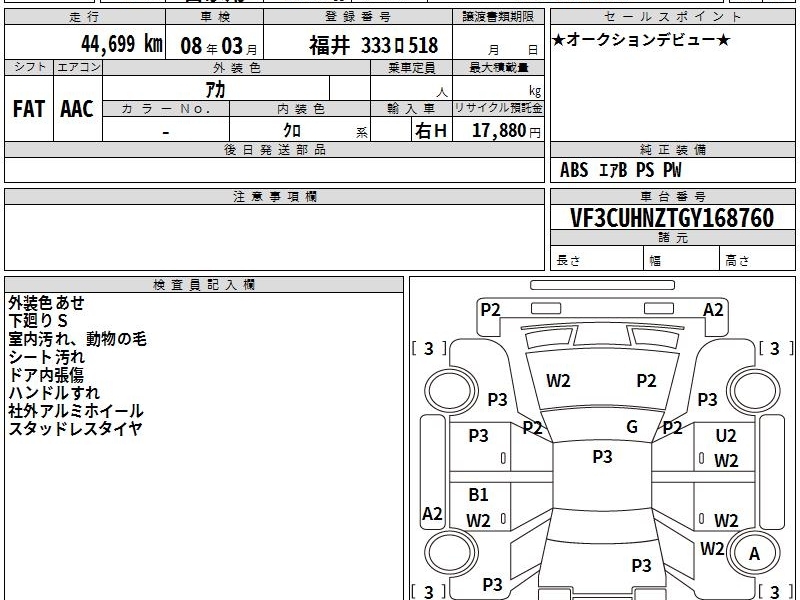Click the 走行 header cell
Viewport: 800px width, 600px height.
85,17
